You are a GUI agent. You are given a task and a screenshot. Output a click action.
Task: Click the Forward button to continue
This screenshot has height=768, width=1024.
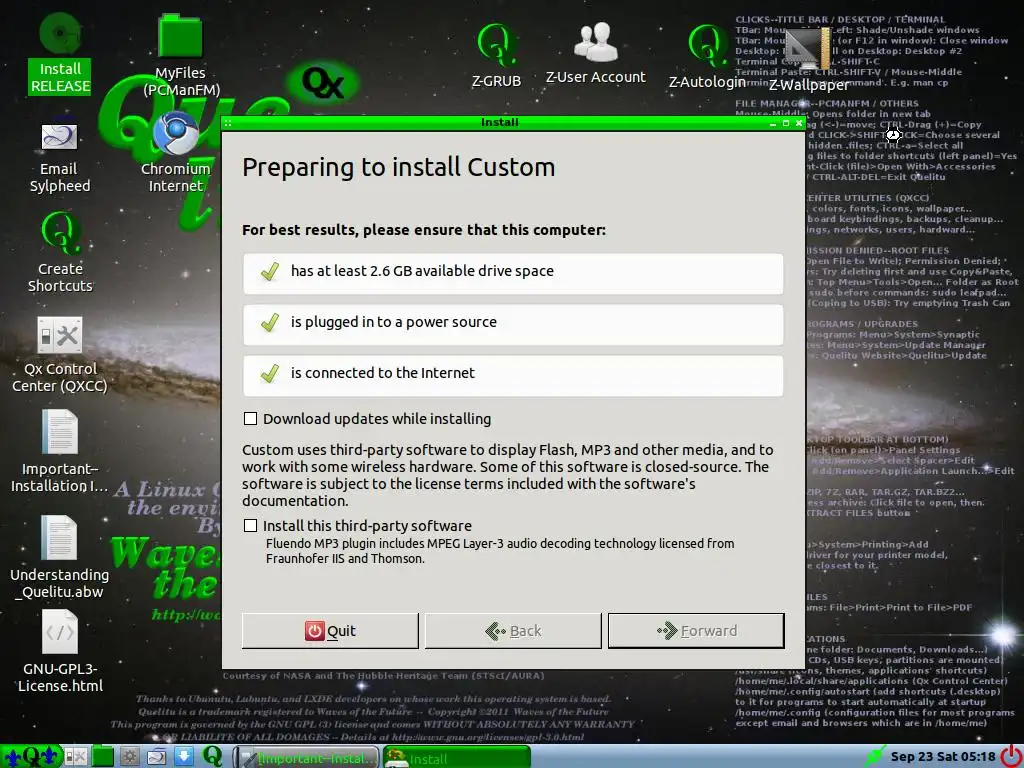[696, 631]
